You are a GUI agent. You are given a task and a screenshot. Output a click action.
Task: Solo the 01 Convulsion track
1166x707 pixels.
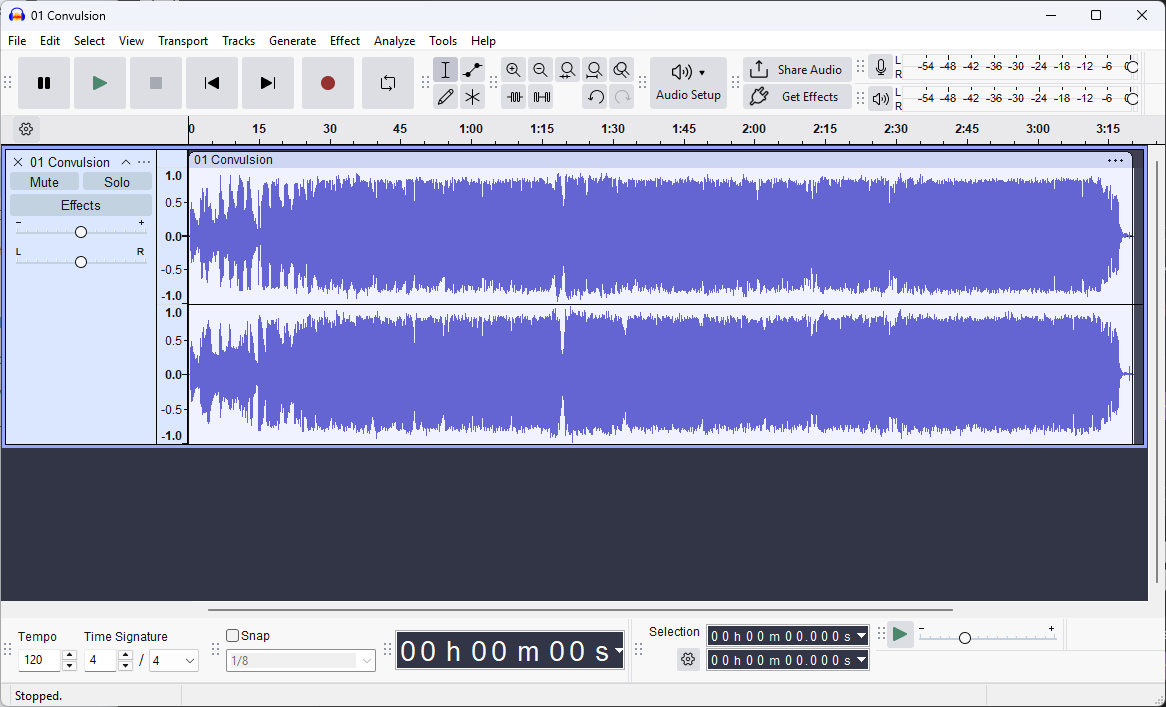tap(117, 182)
